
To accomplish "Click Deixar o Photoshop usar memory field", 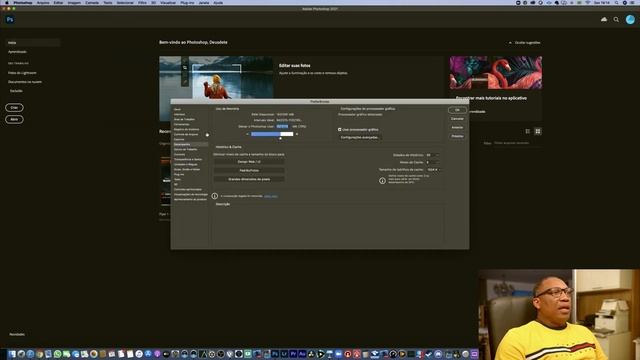I will 282,127.
